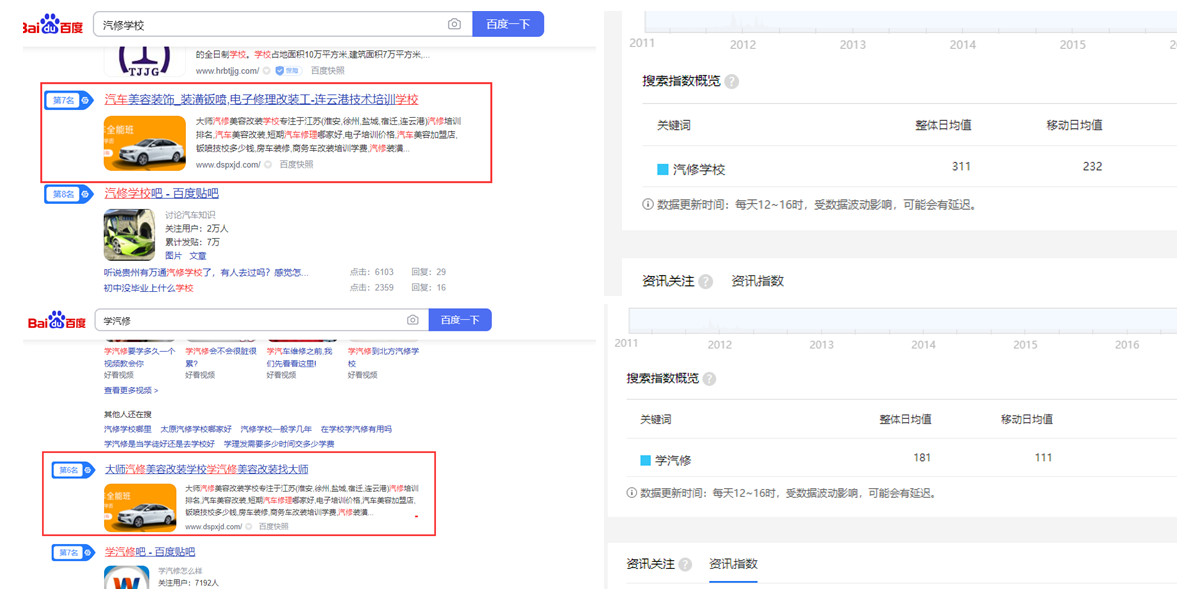Click help icon beside 资讯关注 under the 汽修学校 table

(706, 282)
